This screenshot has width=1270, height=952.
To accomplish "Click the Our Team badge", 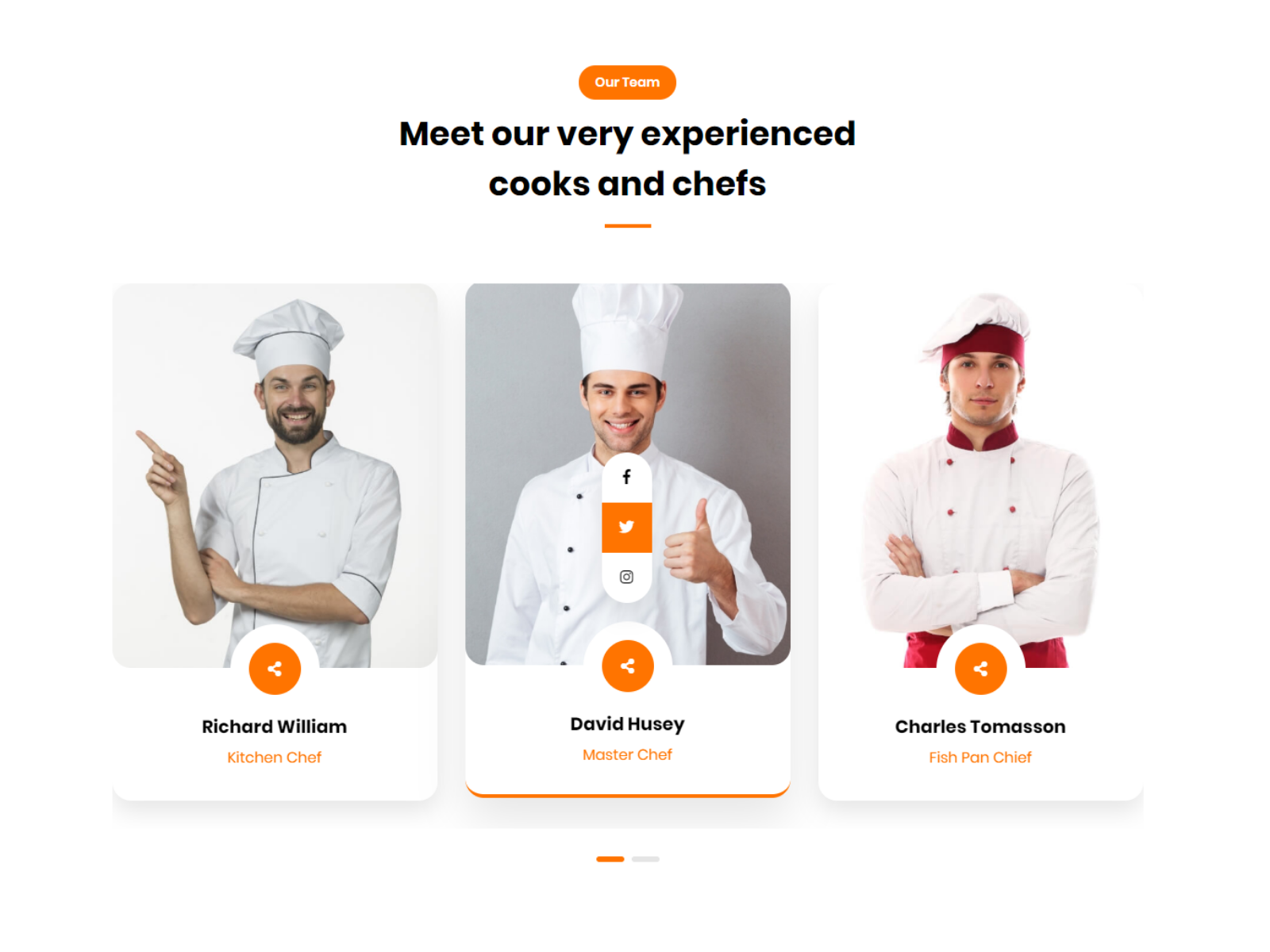I will point(627,83).
